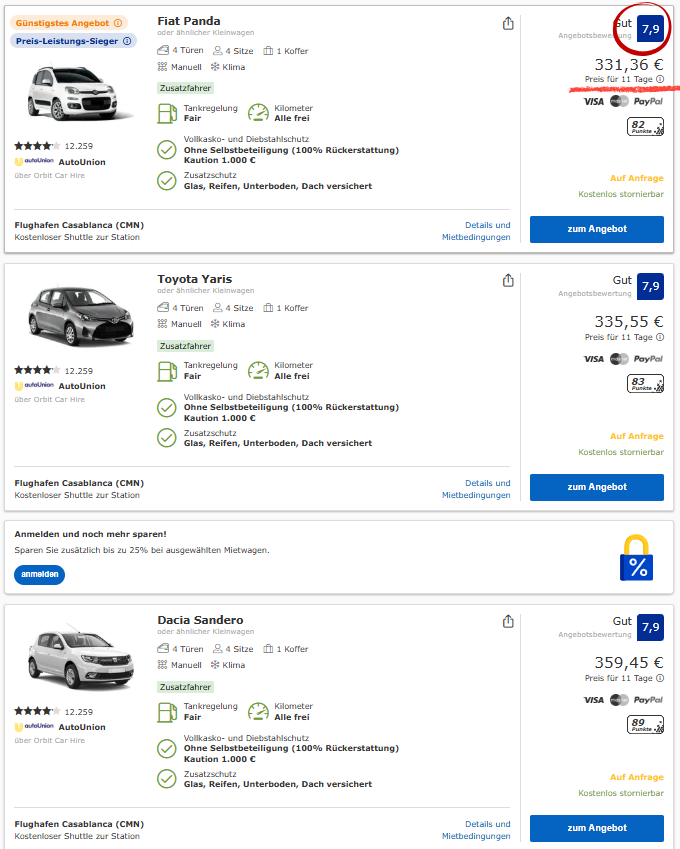Click the share icon on Toyota Yaris offer
The height and width of the screenshot is (849, 680).
(x=508, y=280)
